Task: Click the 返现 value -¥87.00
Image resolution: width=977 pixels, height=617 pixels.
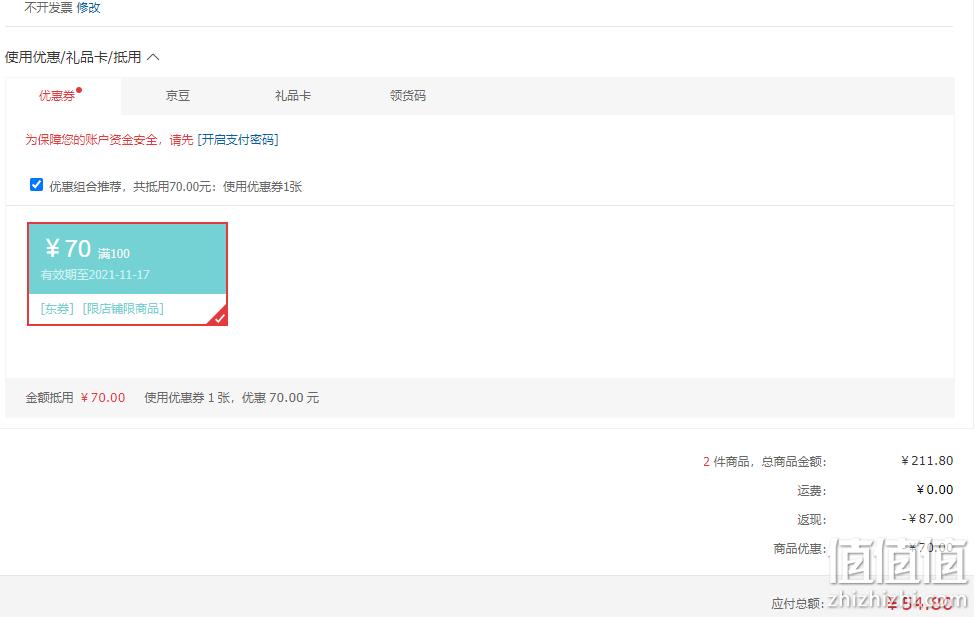Action: point(927,519)
